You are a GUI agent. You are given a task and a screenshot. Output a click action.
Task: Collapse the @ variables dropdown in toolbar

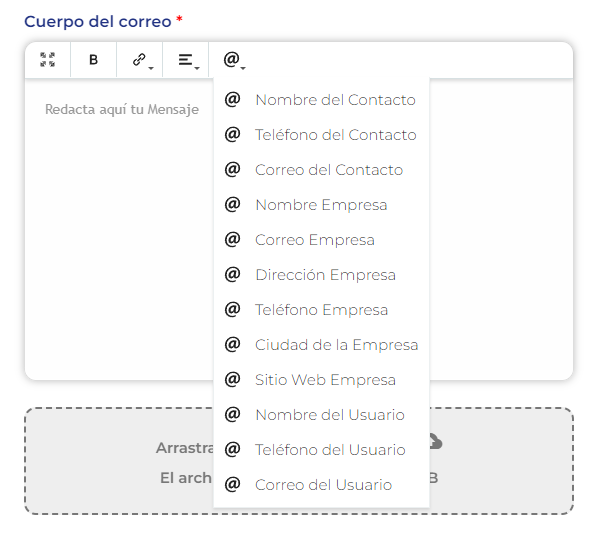232,60
